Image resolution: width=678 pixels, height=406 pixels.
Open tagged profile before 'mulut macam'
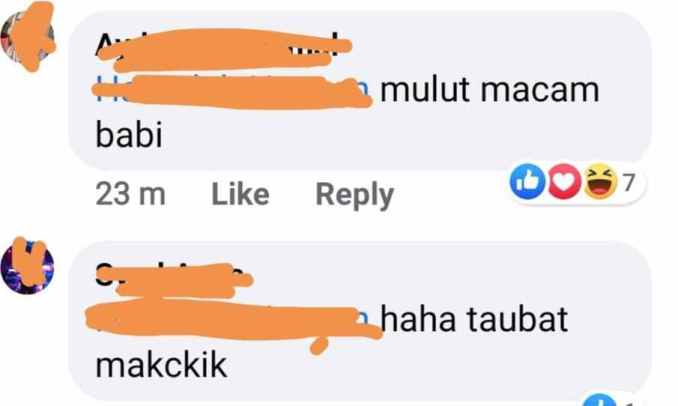point(231,91)
